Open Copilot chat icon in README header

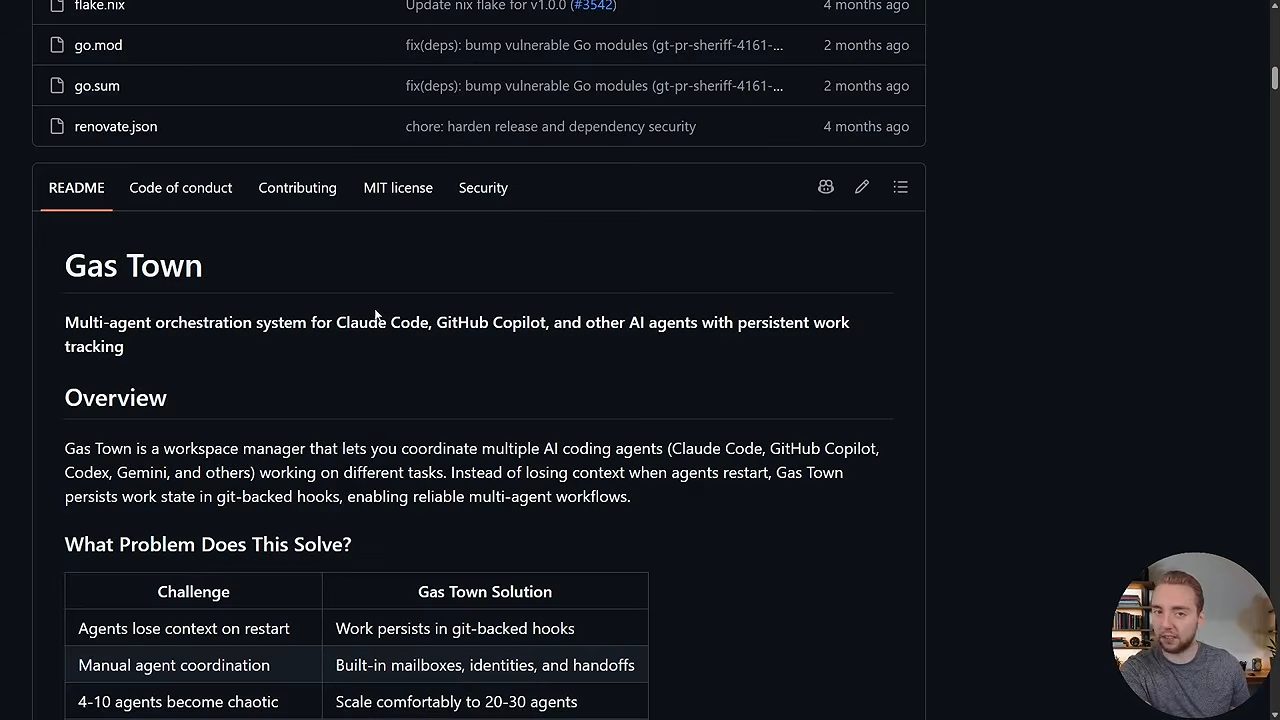[826, 187]
